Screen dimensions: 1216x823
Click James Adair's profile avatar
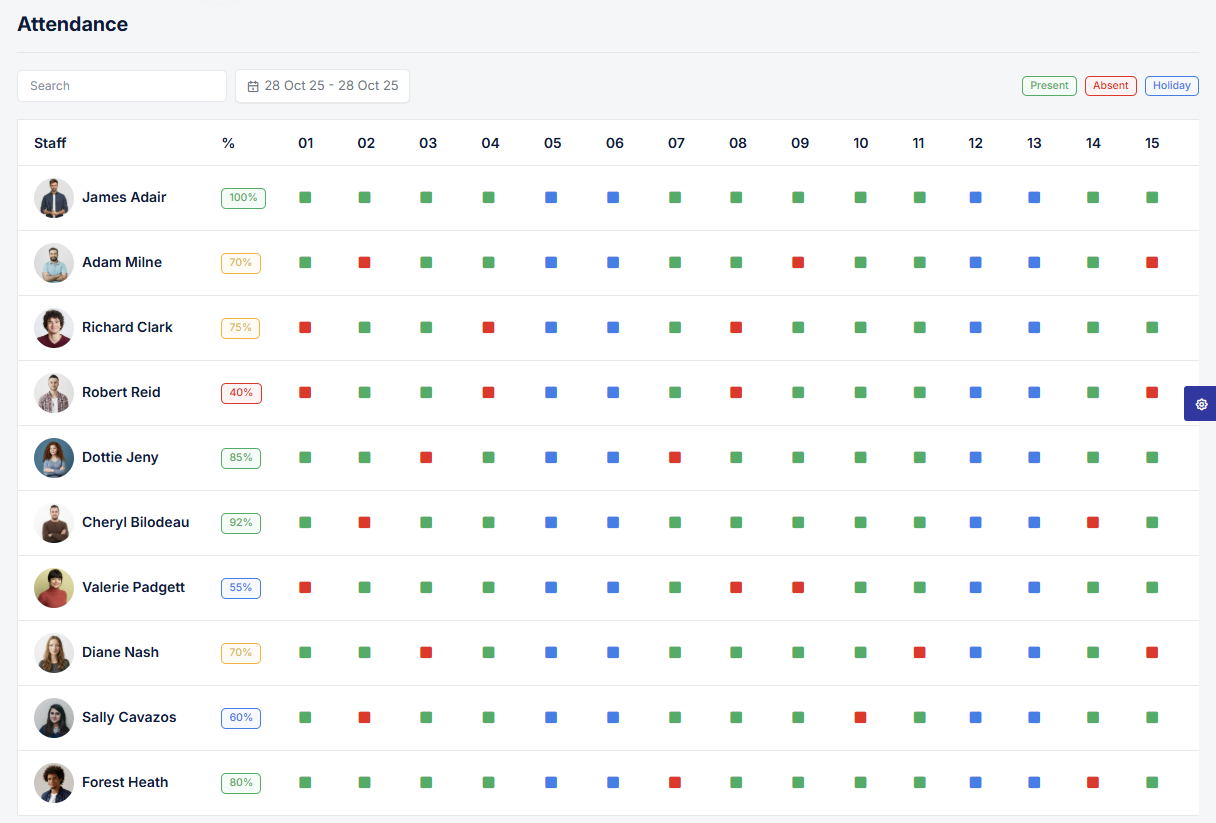tap(54, 198)
